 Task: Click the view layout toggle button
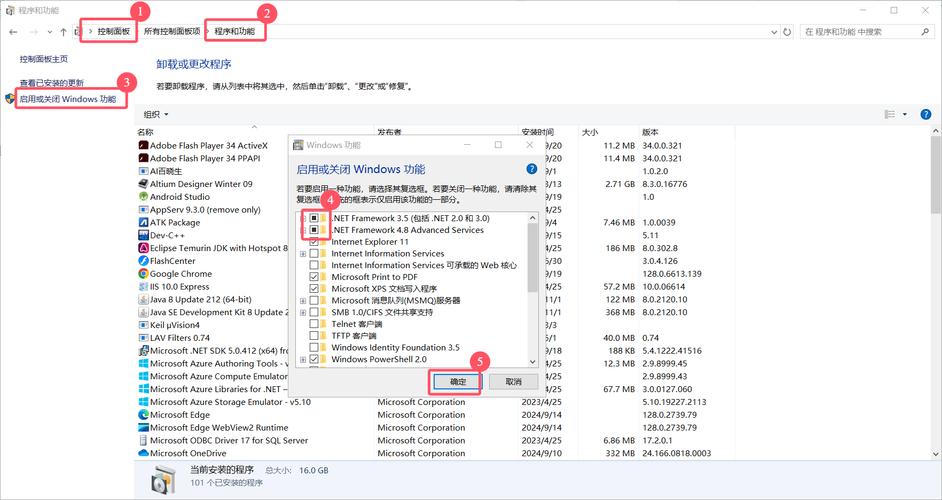pos(890,114)
